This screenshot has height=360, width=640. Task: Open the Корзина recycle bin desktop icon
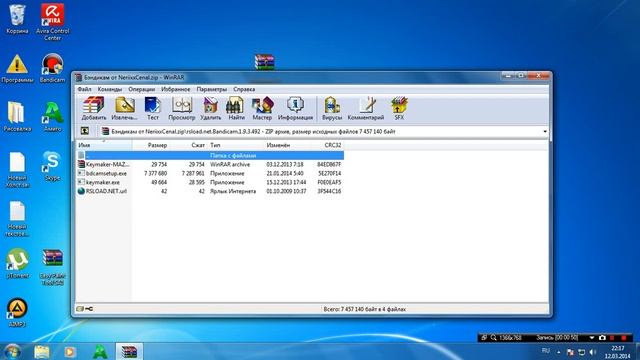click(17, 19)
